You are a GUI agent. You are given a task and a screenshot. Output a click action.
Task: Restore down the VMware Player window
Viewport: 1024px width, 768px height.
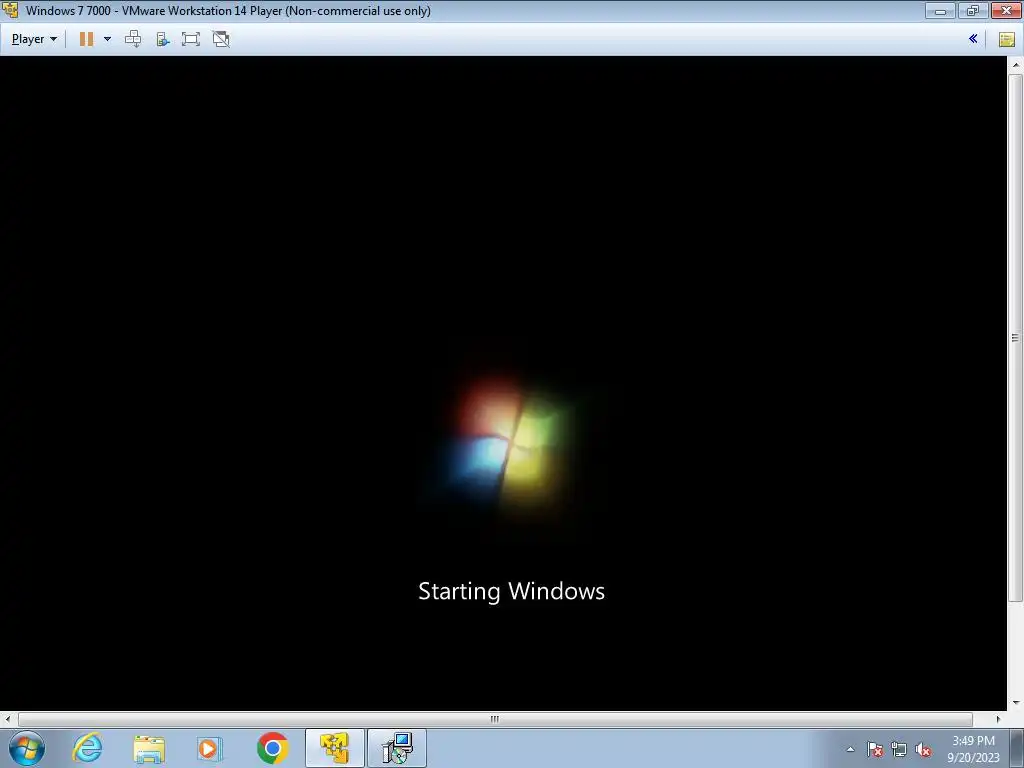click(x=973, y=10)
